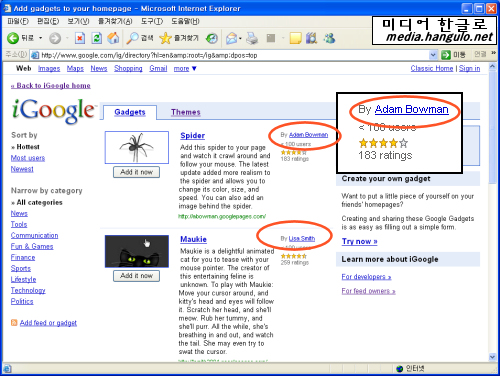The width and height of the screenshot is (500, 376).
Task: Open the 도움말(H) menu
Action: coord(185,21)
